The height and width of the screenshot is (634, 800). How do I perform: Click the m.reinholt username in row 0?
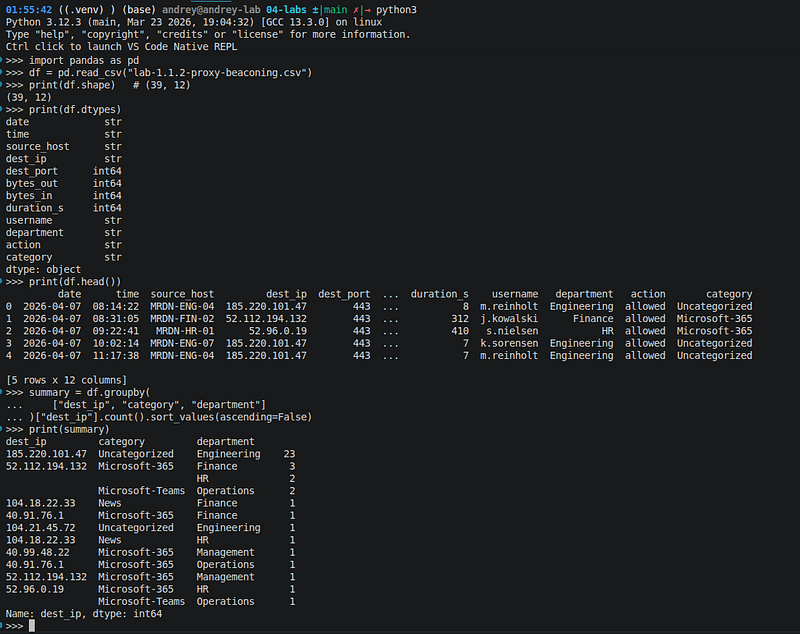[509, 307]
